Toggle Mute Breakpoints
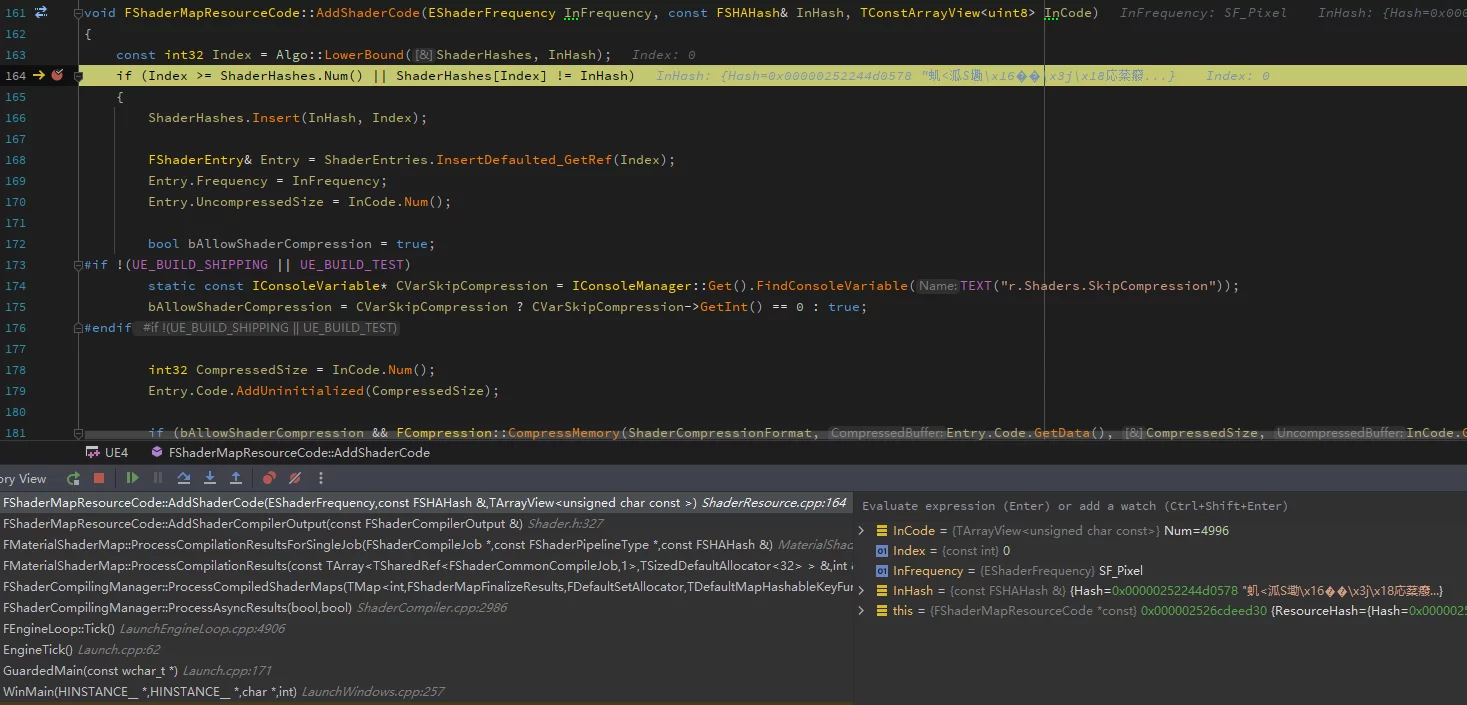 (x=295, y=479)
